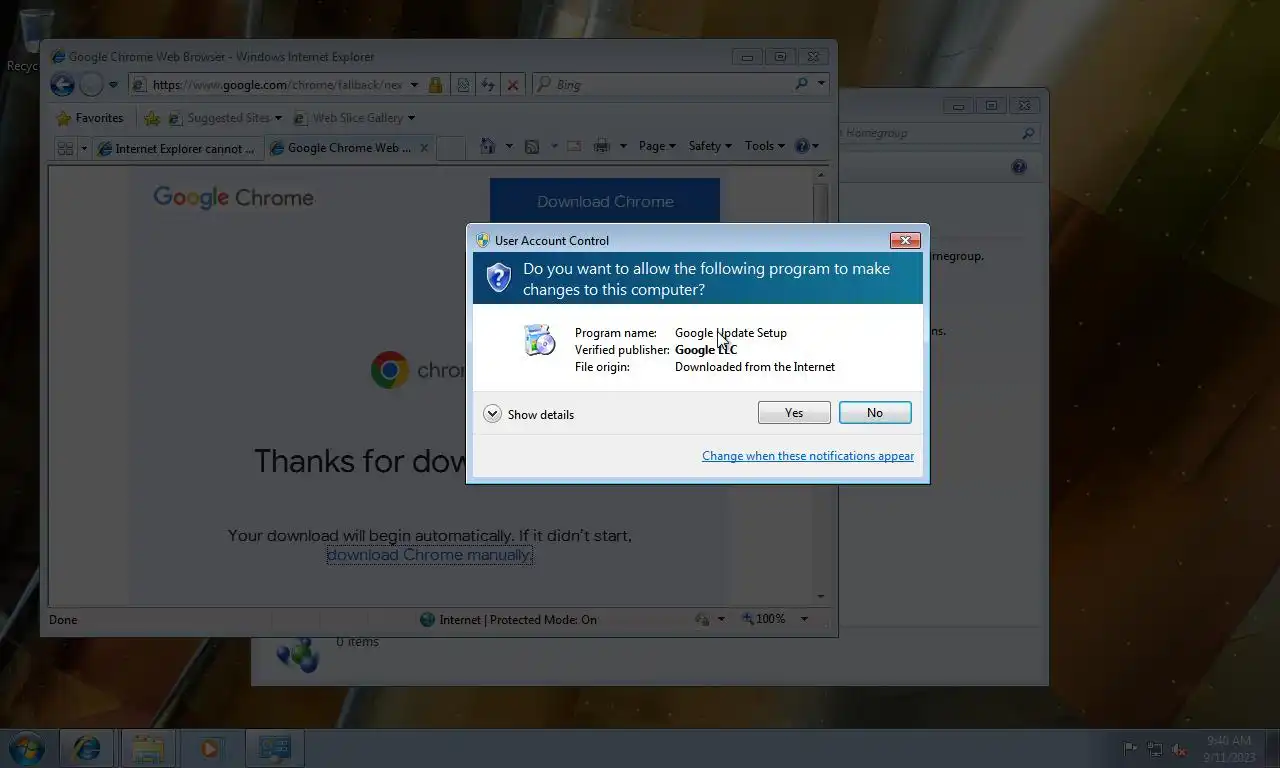
Task: Click the Internet Explorer forward button
Action: (x=91, y=85)
